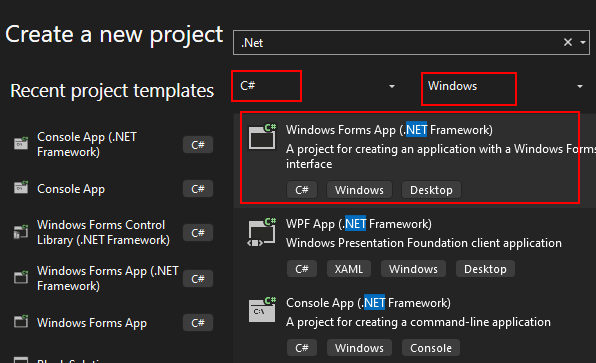
Task: Choose recent template Windows Forms App
Action: tap(92, 323)
